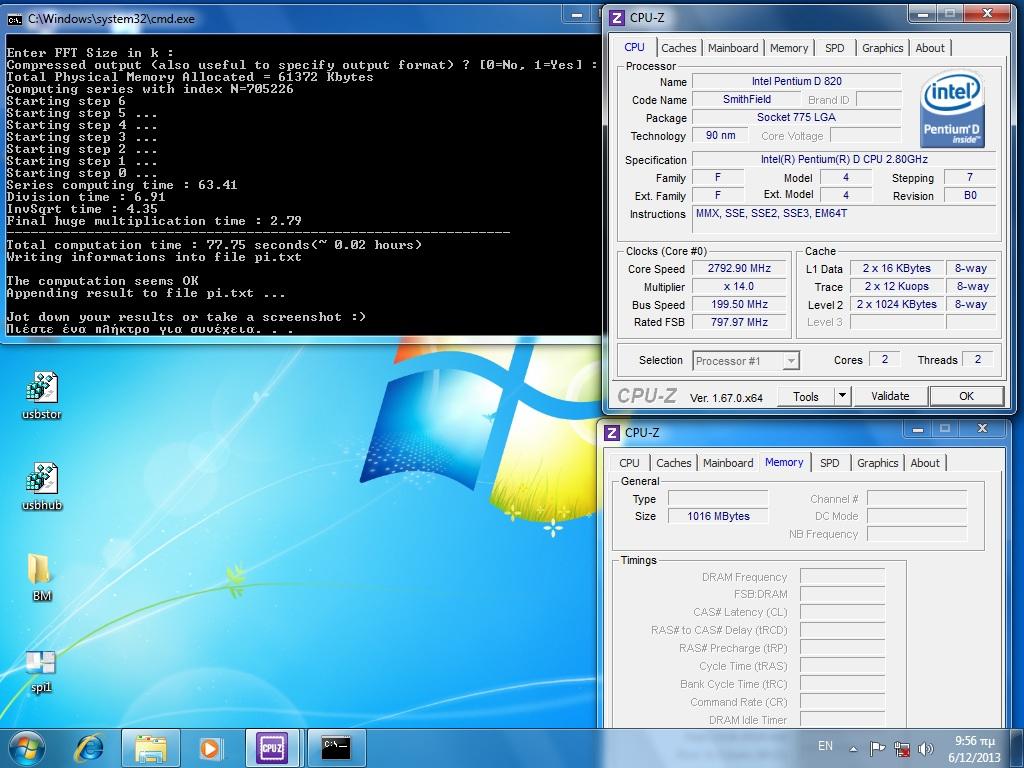This screenshot has width=1024, height=768.
Task: Open CPU tab in top CPU-Z window
Action: (634, 48)
